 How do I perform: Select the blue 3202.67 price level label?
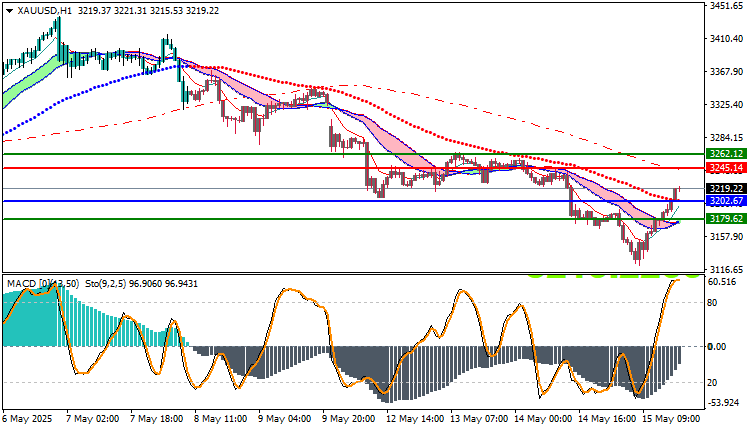point(726,201)
